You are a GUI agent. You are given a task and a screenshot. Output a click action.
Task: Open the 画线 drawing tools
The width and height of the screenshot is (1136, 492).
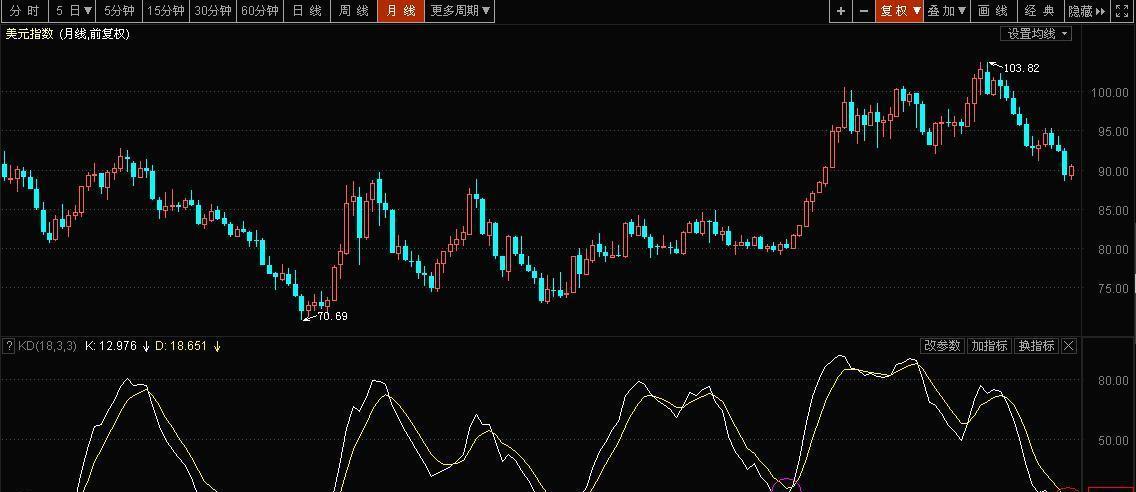(x=993, y=11)
